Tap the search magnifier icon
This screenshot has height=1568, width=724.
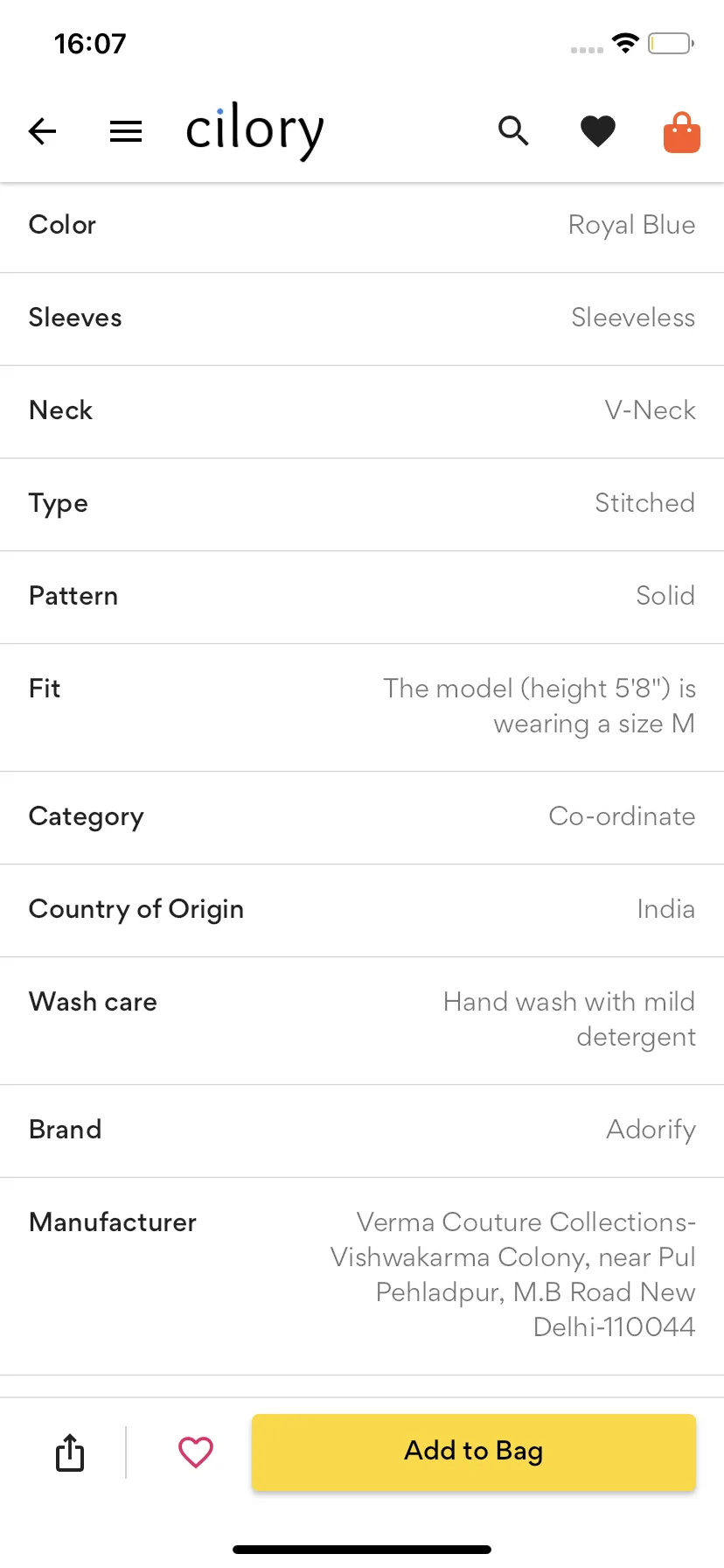513,131
